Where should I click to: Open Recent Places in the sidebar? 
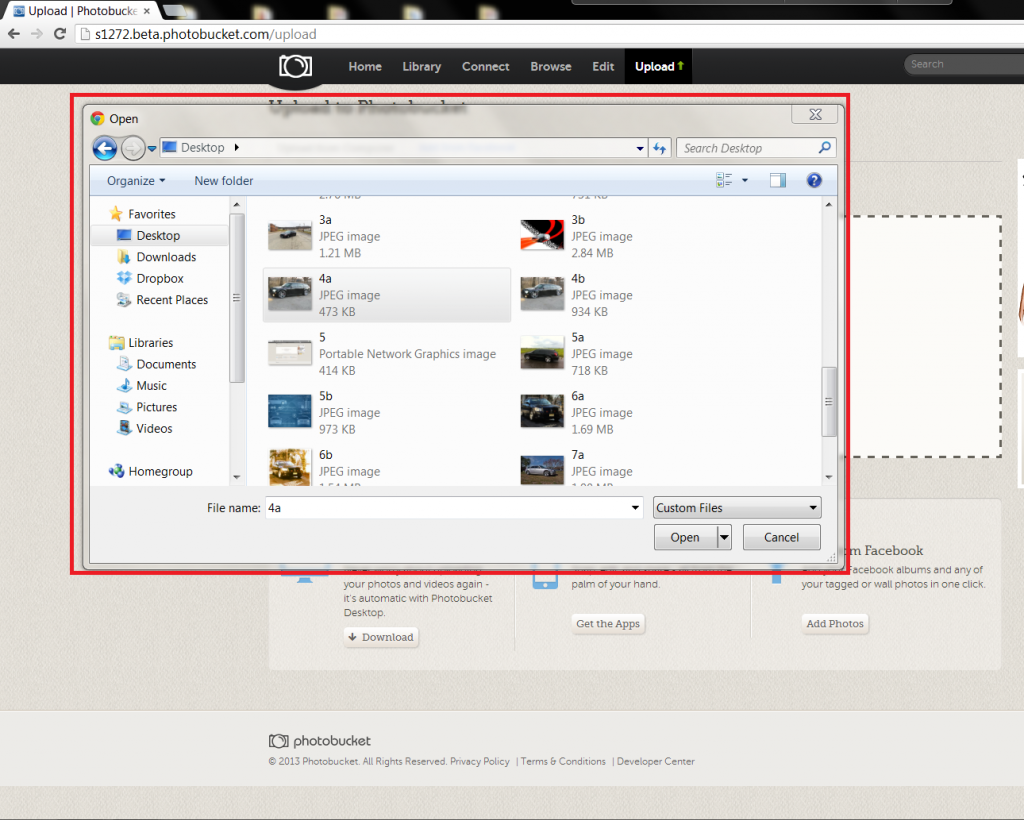[172, 300]
